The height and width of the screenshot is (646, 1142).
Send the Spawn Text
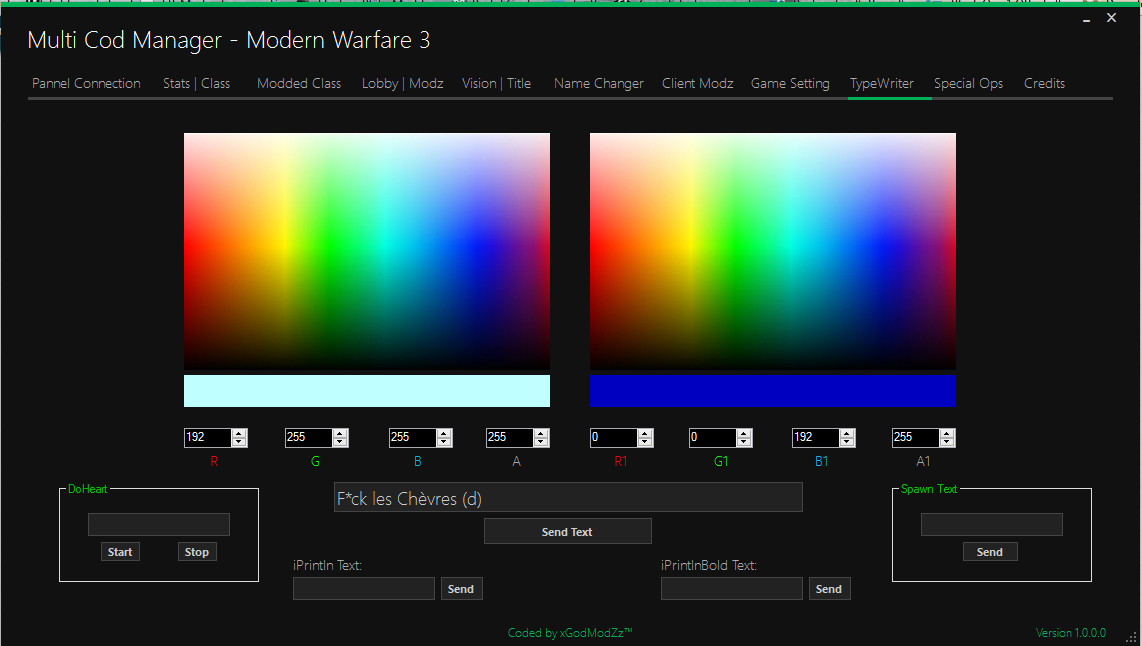(990, 552)
